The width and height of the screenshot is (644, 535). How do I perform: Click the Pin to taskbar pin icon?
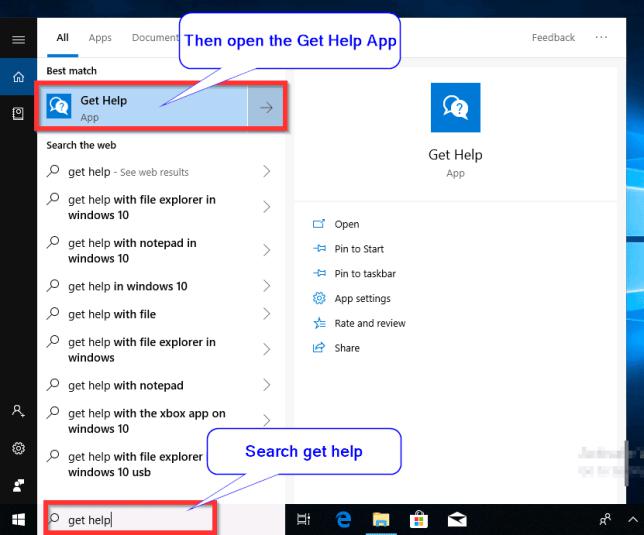coord(319,273)
